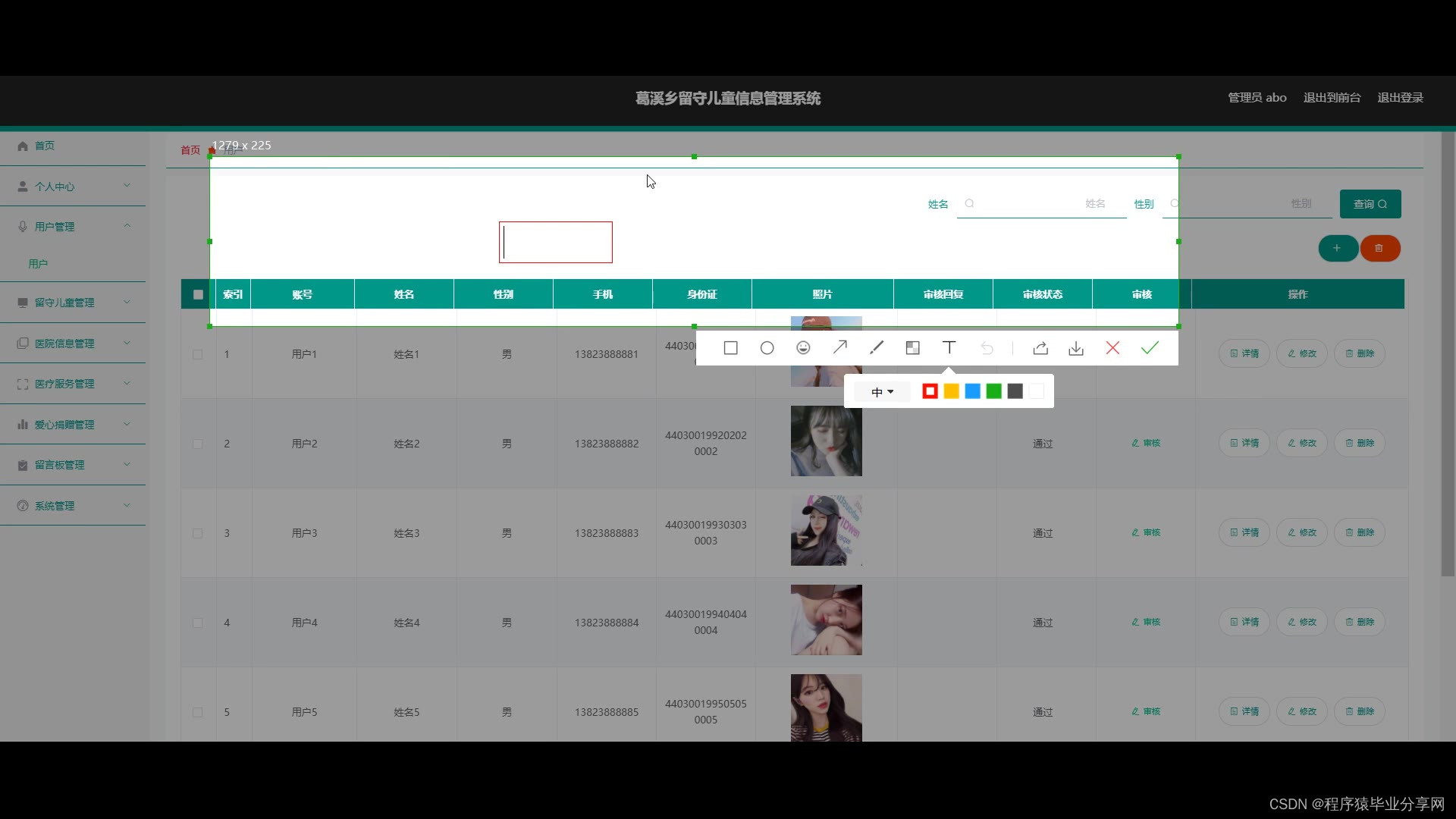1456x819 pixels.
Task: Open the font size dropdown
Action: (x=882, y=392)
